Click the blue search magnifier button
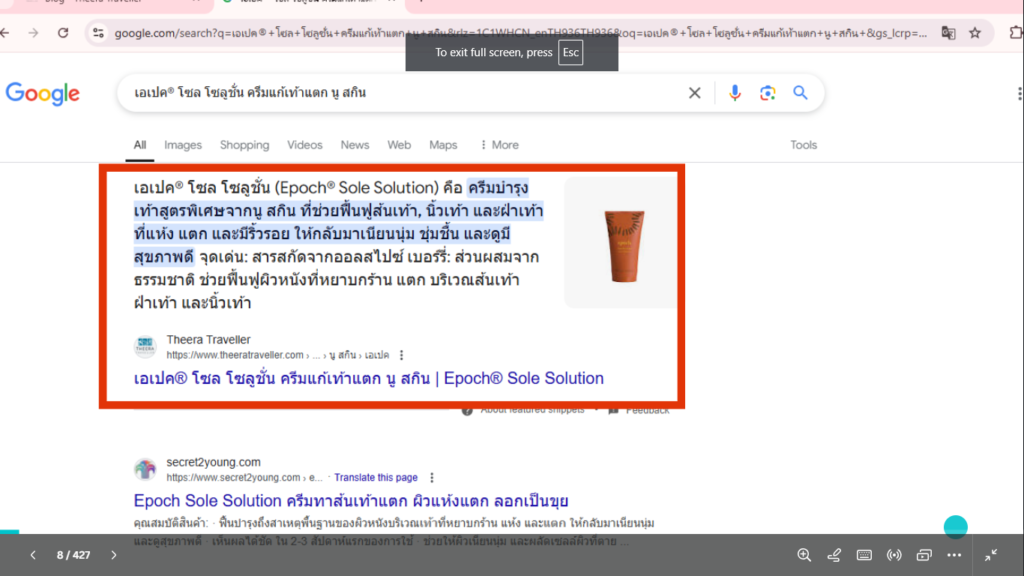The height and width of the screenshot is (576, 1024). coord(800,93)
